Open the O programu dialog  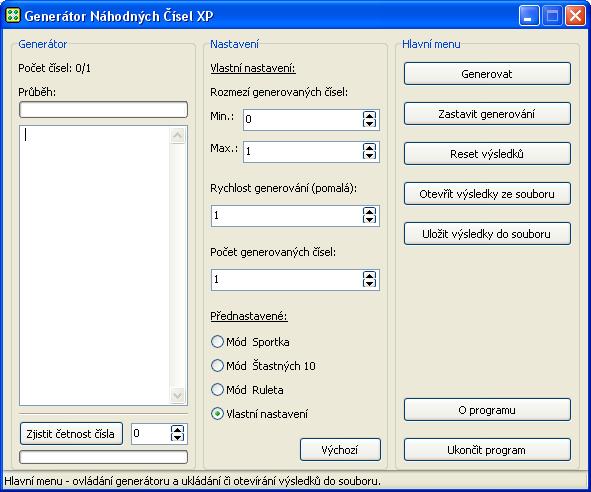(x=487, y=410)
